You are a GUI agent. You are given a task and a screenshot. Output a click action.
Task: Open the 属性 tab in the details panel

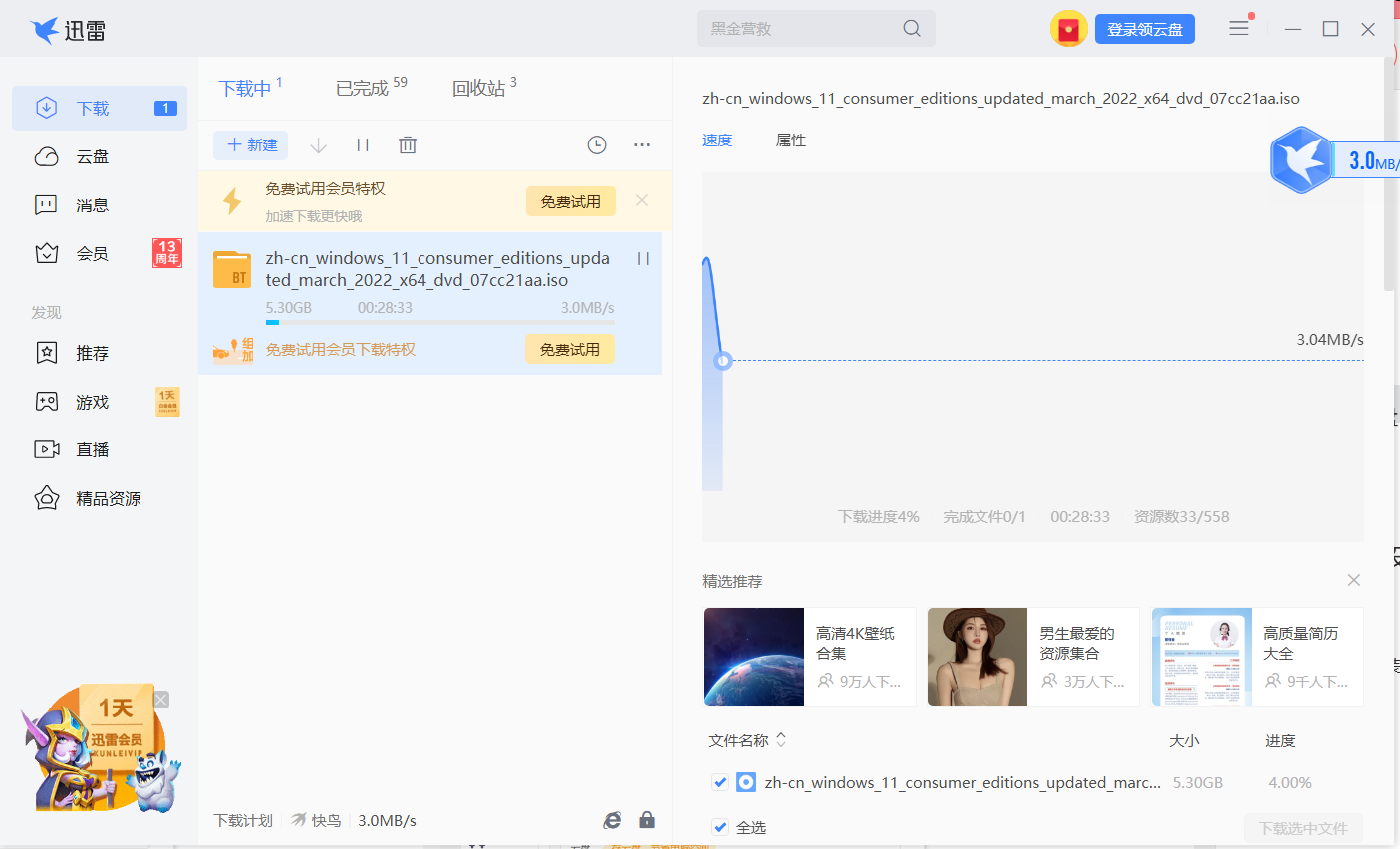[x=791, y=140]
